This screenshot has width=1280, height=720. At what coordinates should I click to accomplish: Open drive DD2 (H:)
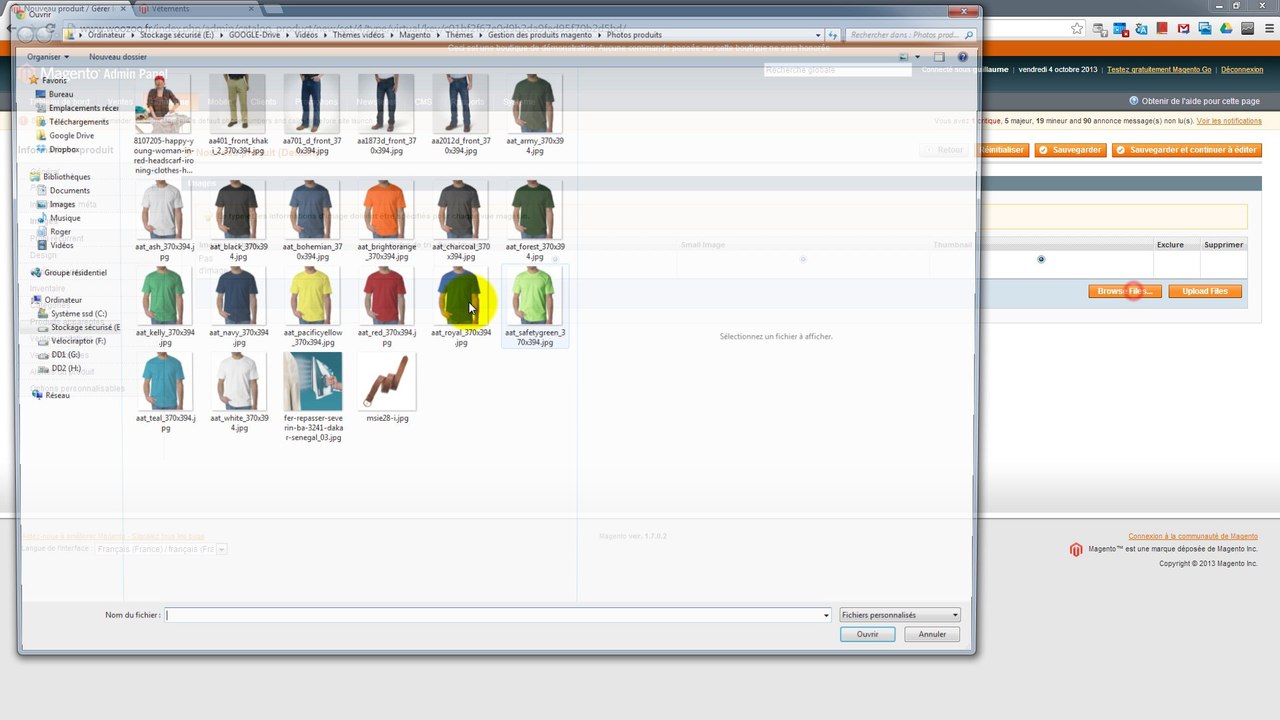click(59, 368)
